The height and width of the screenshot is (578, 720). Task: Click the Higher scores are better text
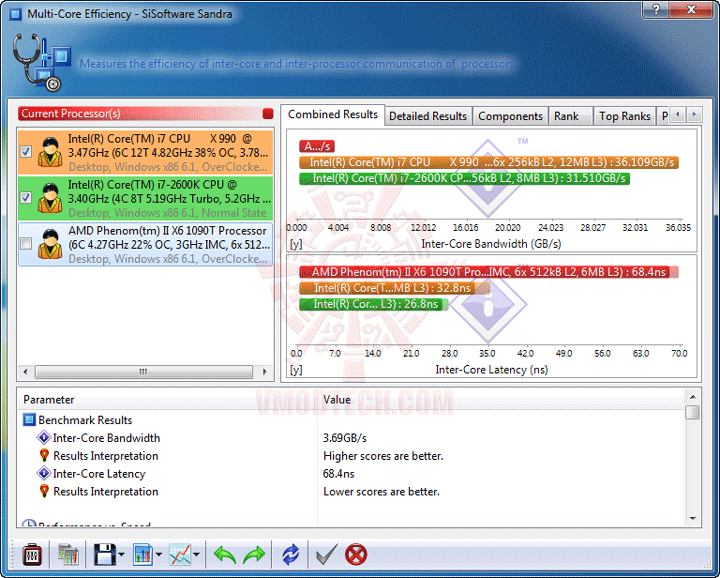pyautogui.click(x=383, y=456)
